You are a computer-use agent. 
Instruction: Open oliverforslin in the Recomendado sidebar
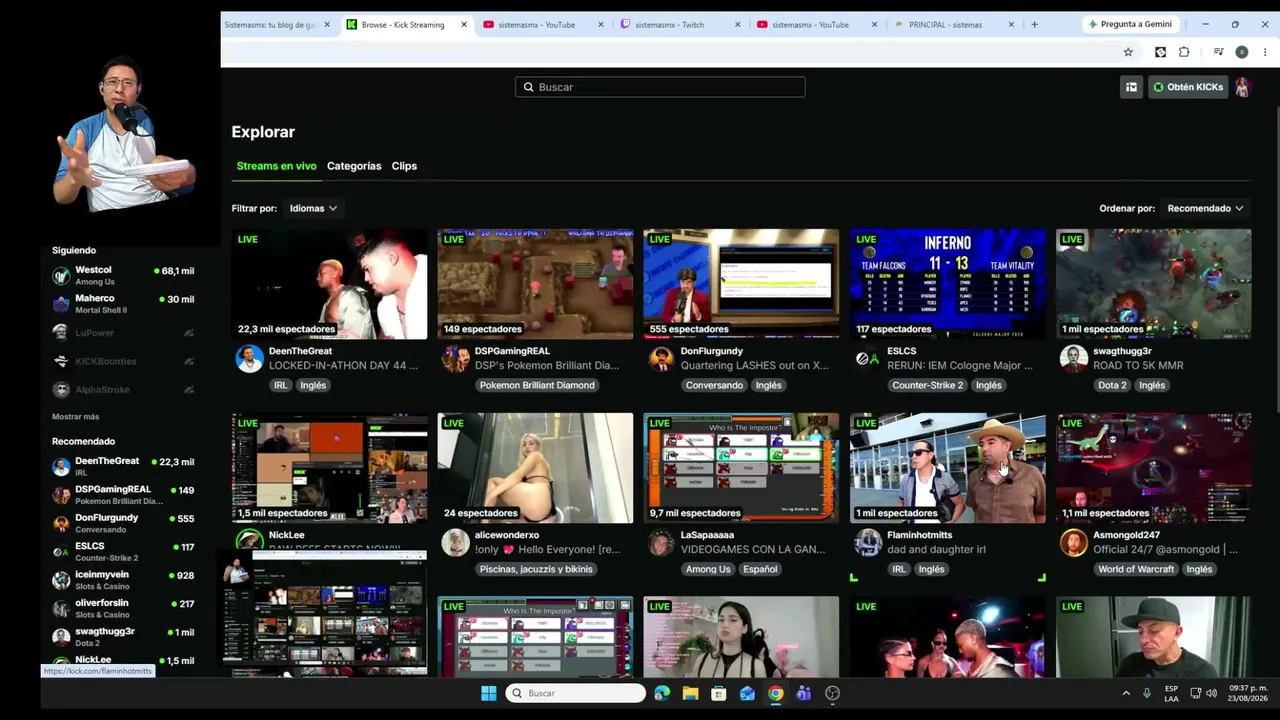point(123,608)
